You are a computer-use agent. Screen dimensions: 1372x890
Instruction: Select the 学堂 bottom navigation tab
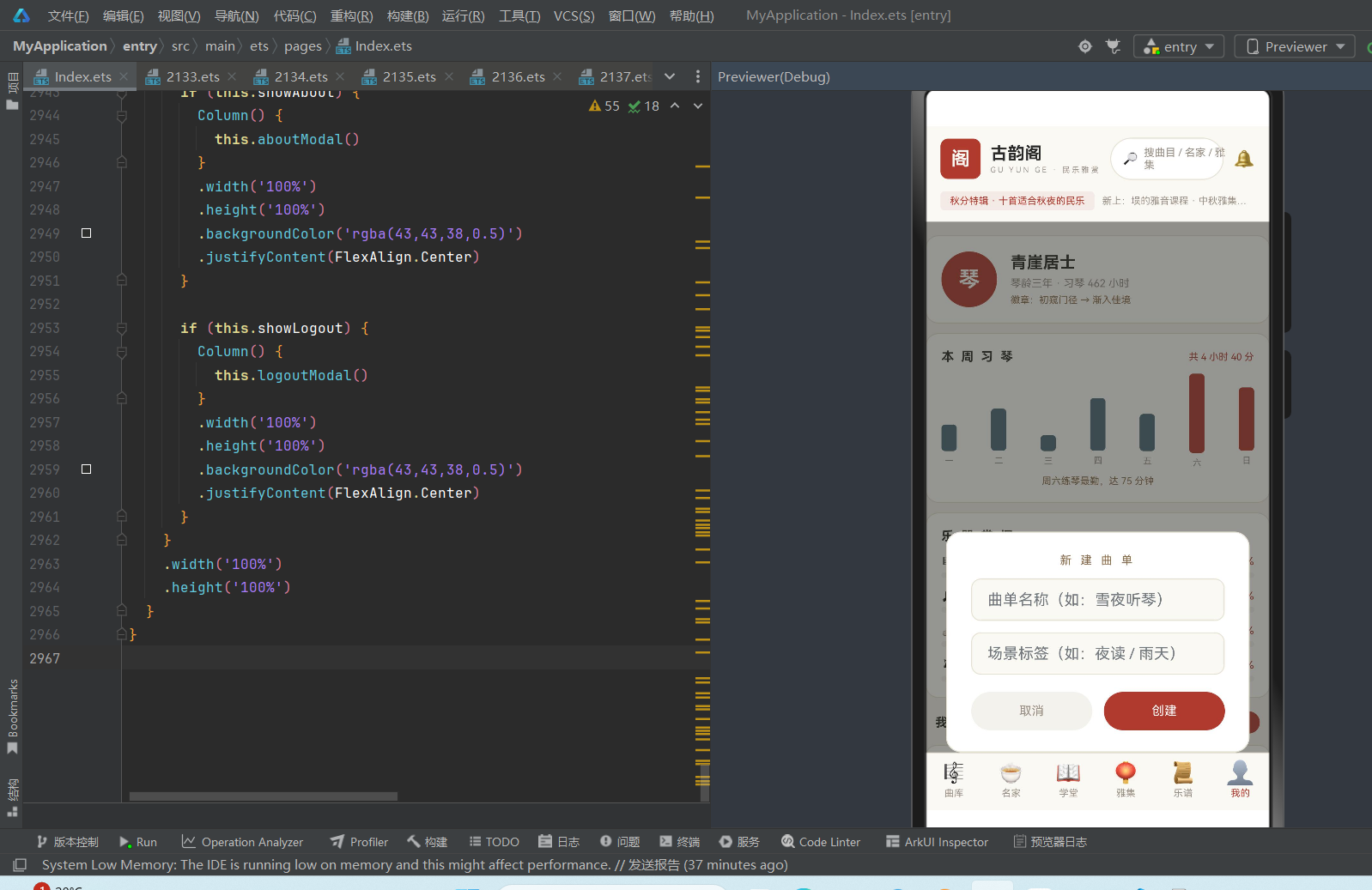[1068, 779]
